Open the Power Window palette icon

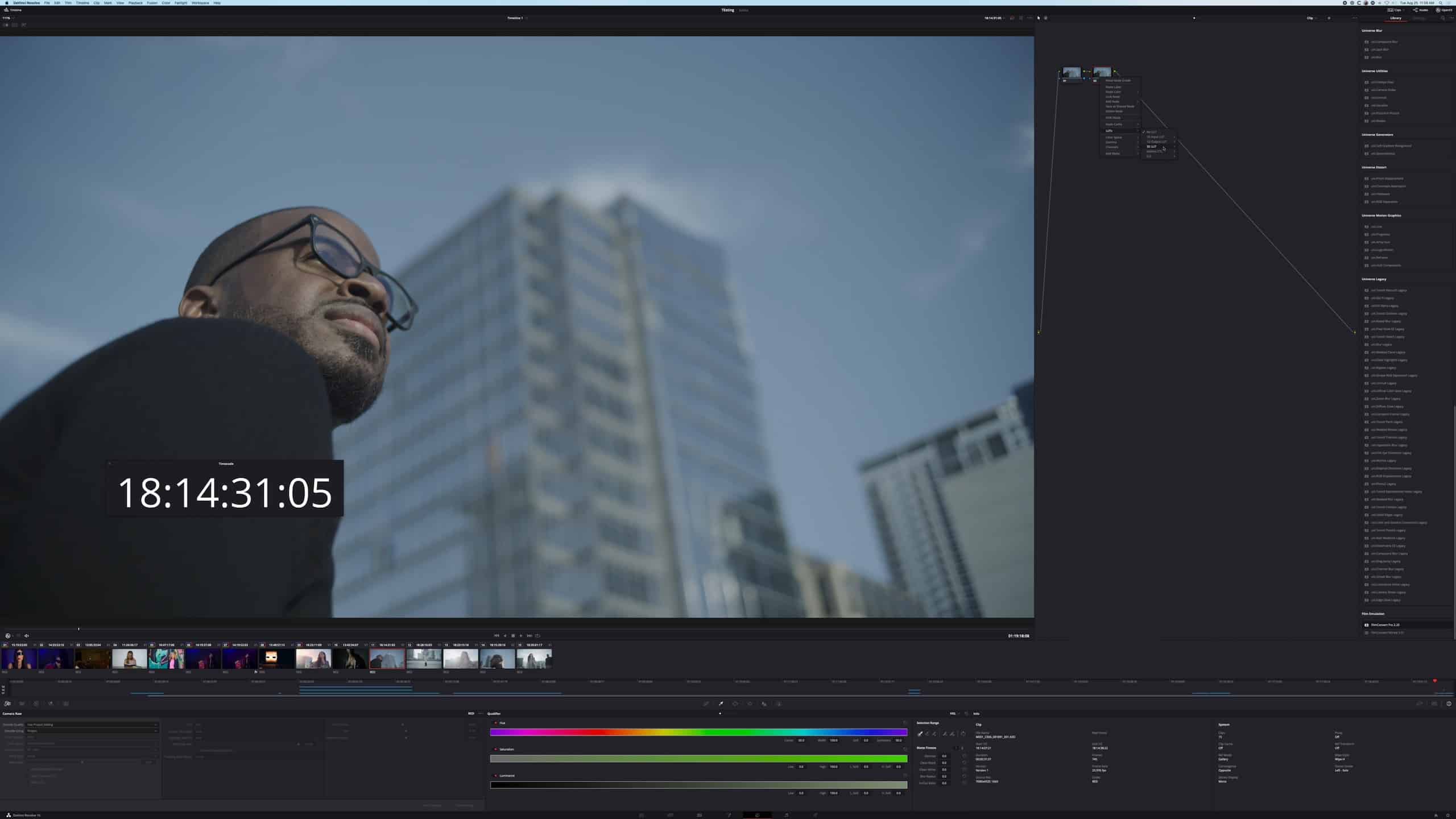(x=735, y=704)
